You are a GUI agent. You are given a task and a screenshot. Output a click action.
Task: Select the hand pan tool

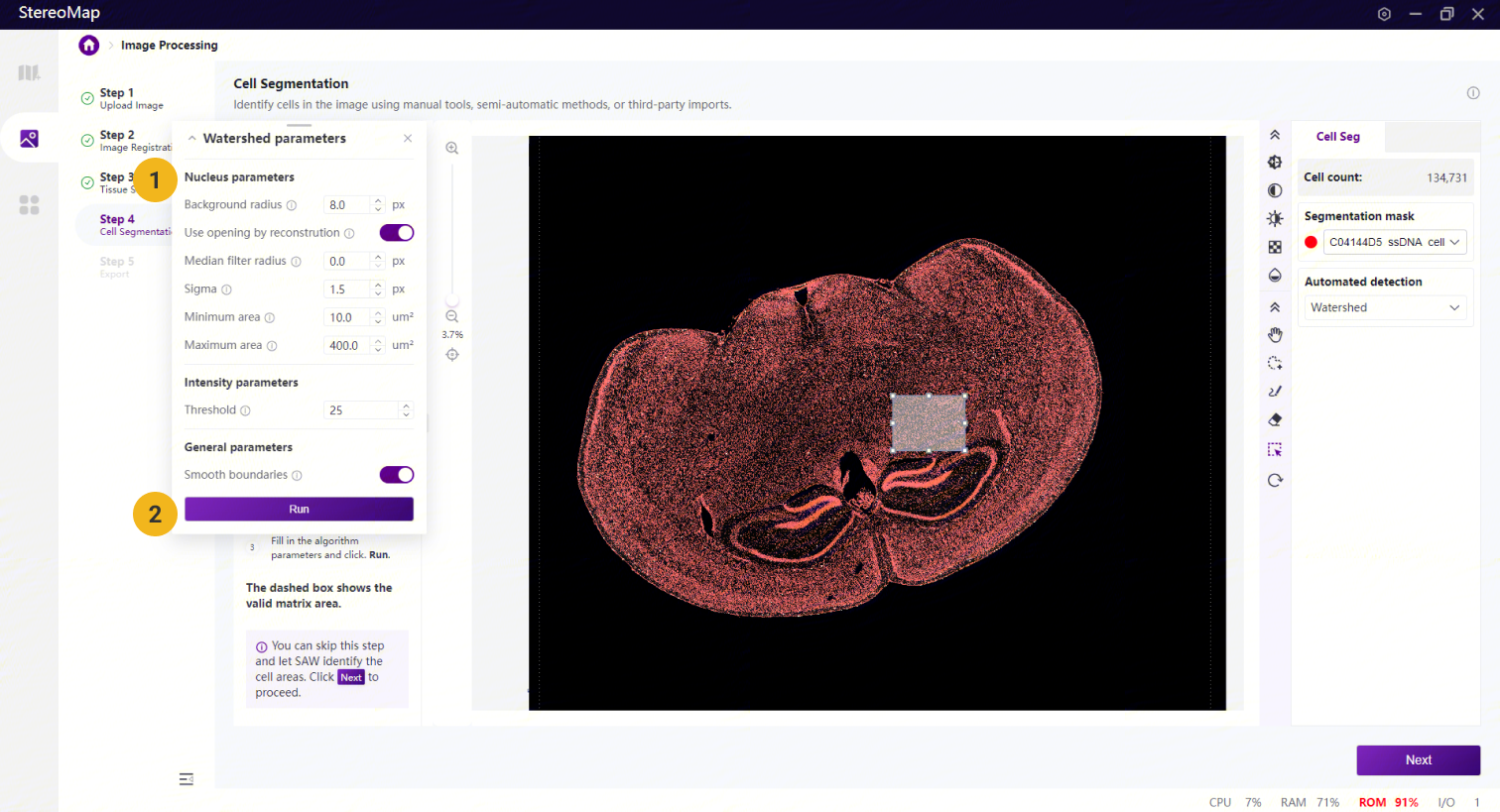pyautogui.click(x=1275, y=335)
